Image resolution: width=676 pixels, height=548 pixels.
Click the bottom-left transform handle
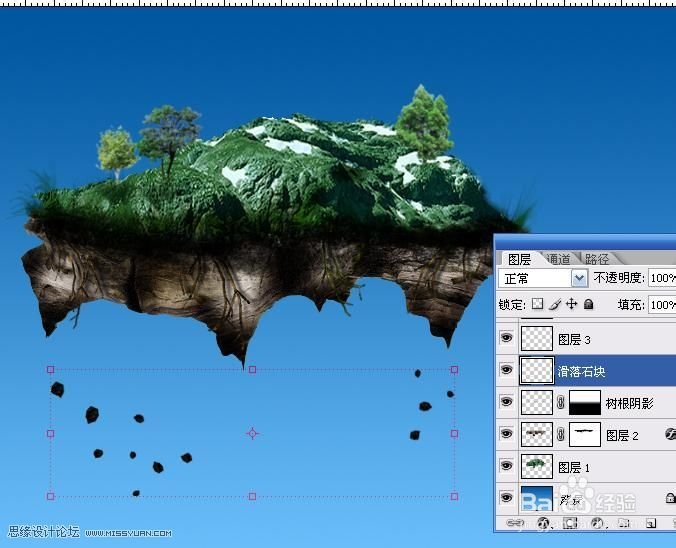point(50,496)
